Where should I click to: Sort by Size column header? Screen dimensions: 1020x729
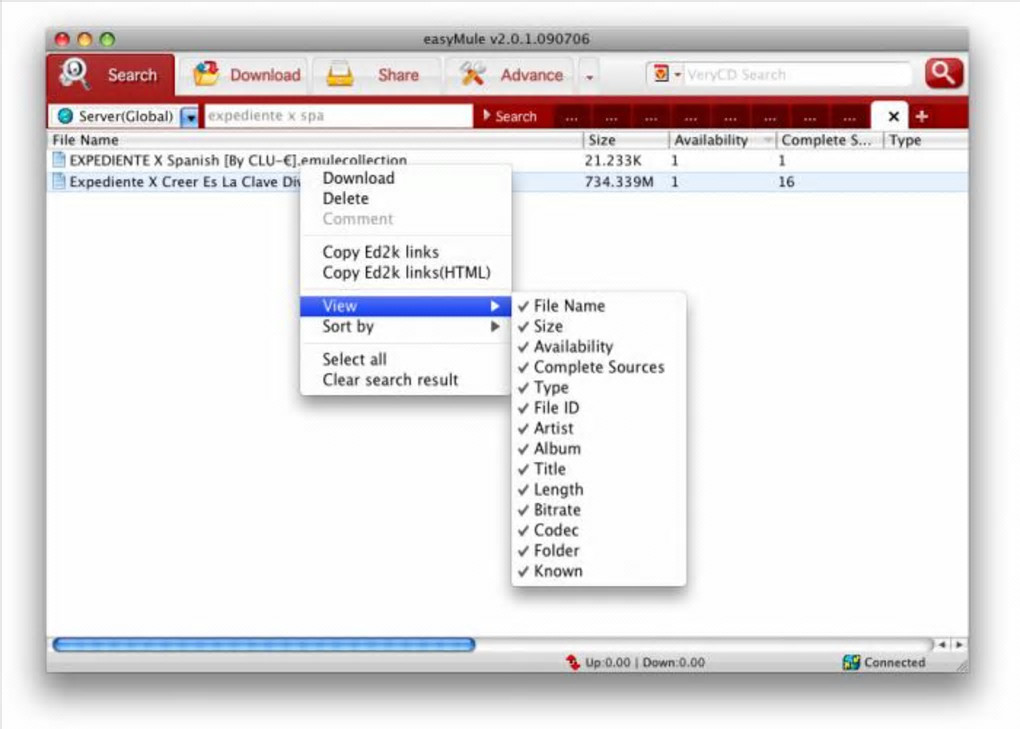click(626, 140)
